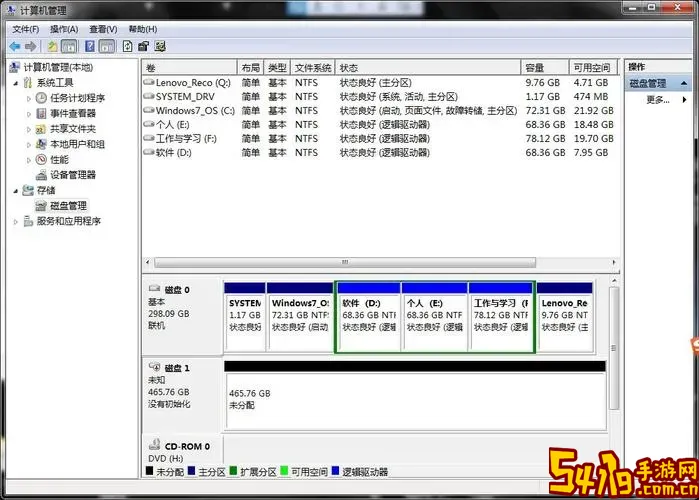Open the 操作(A) menu
The image size is (699, 500).
tap(64, 29)
